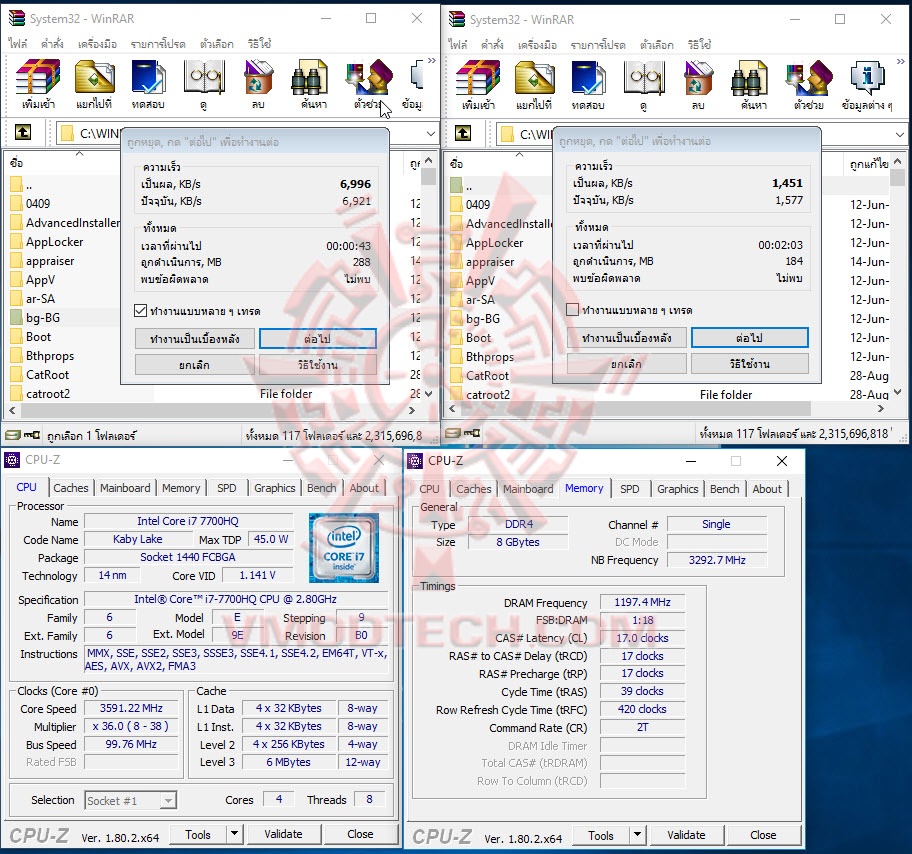Click Test icon in right WinRAR toolbar
This screenshot has height=854, width=912.
tap(588, 77)
